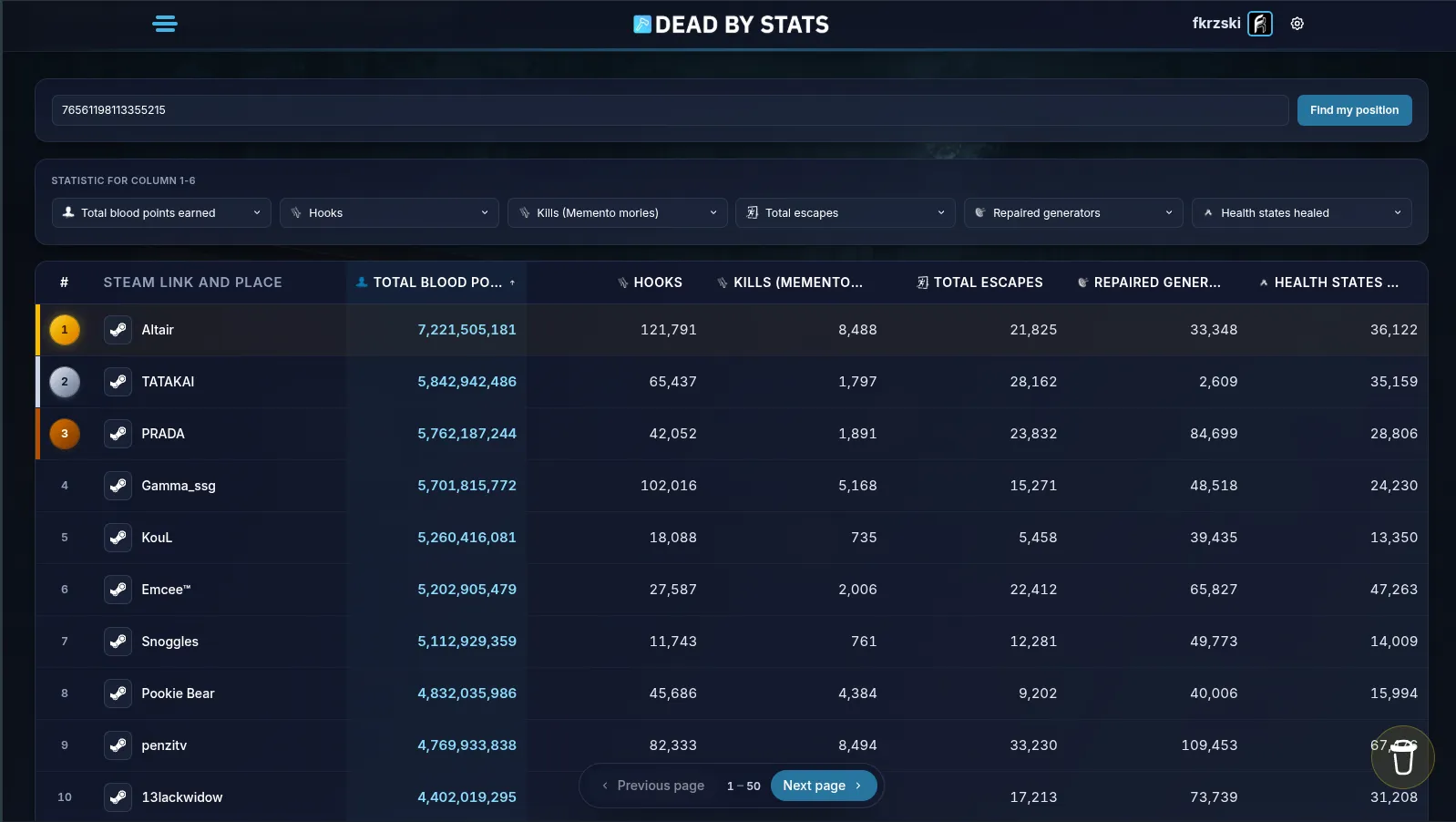Screen dimensions: 1456x822
Task: Sort by Total Escapes column header
Action: click(x=979, y=283)
